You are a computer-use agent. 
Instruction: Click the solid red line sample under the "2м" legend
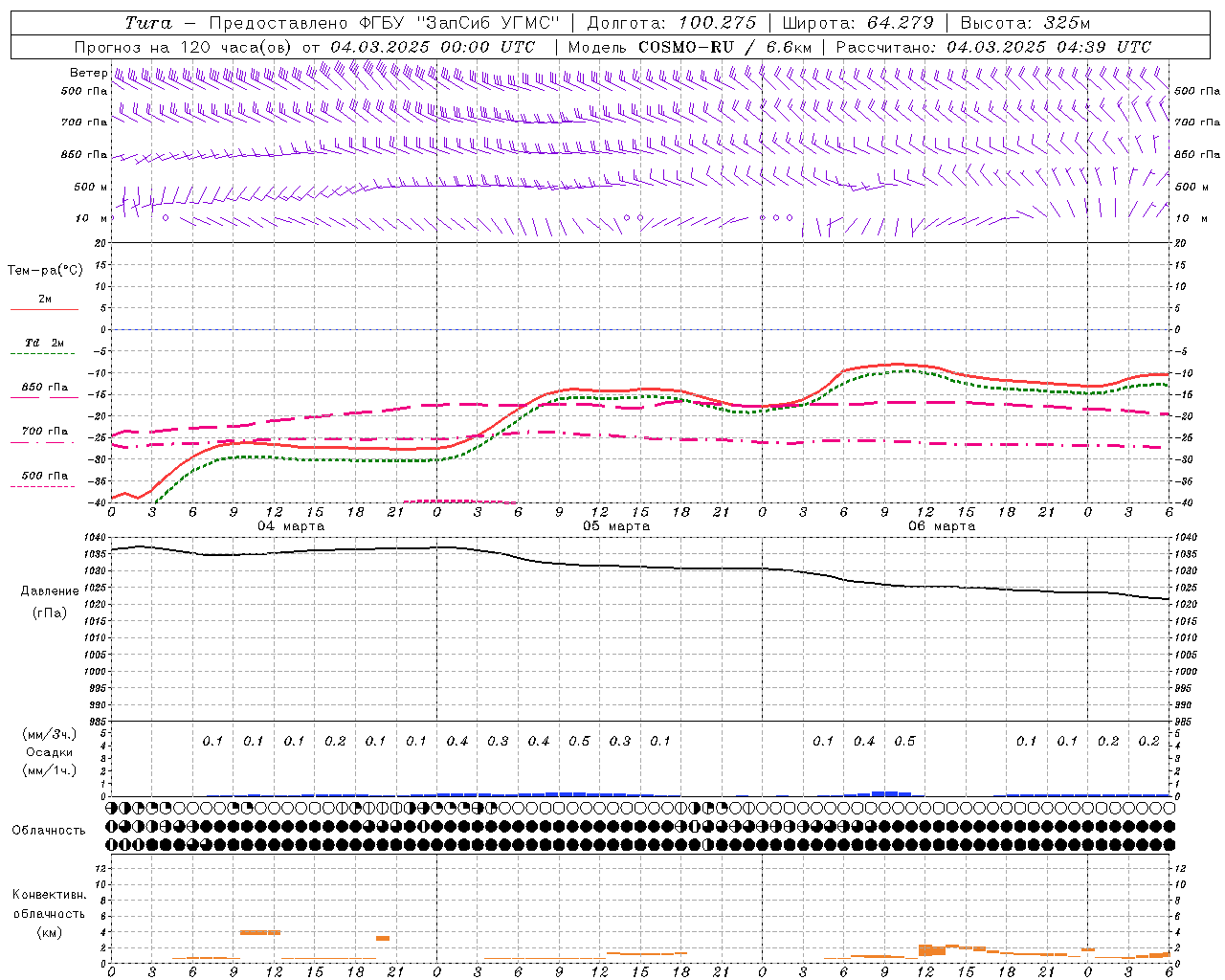click(45, 310)
